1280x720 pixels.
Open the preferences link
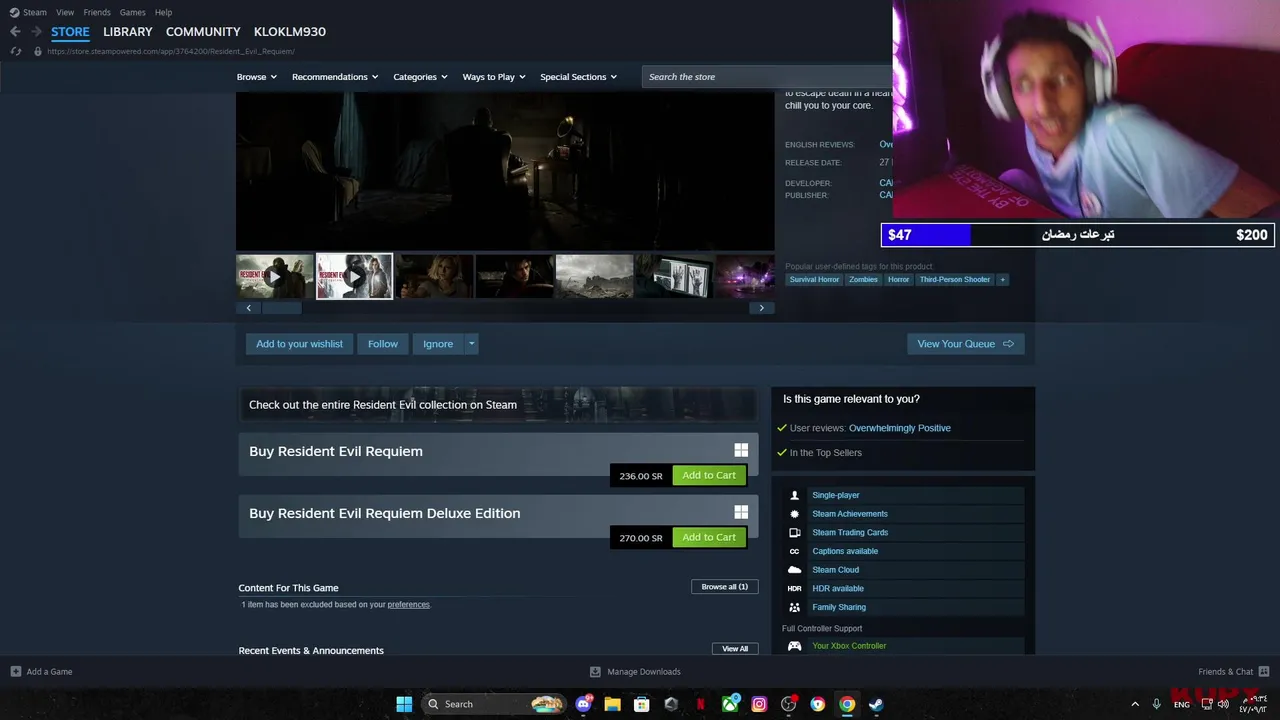[408, 605]
